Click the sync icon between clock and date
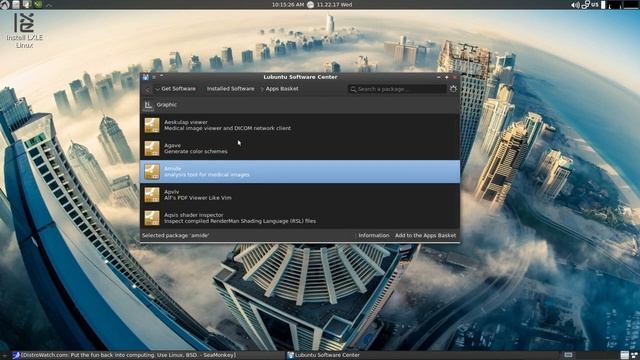The image size is (640, 360). click(310, 5)
